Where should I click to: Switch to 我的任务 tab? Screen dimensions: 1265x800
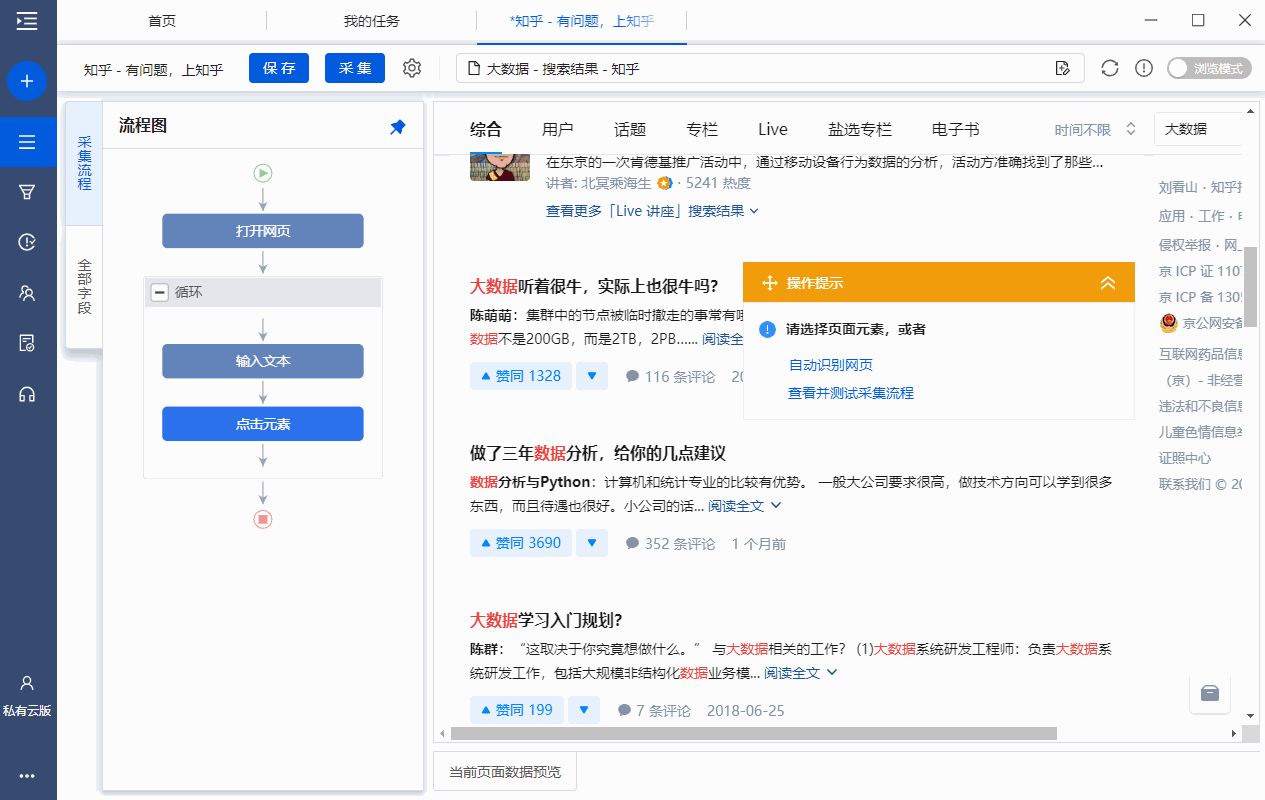click(x=371, y=20)
